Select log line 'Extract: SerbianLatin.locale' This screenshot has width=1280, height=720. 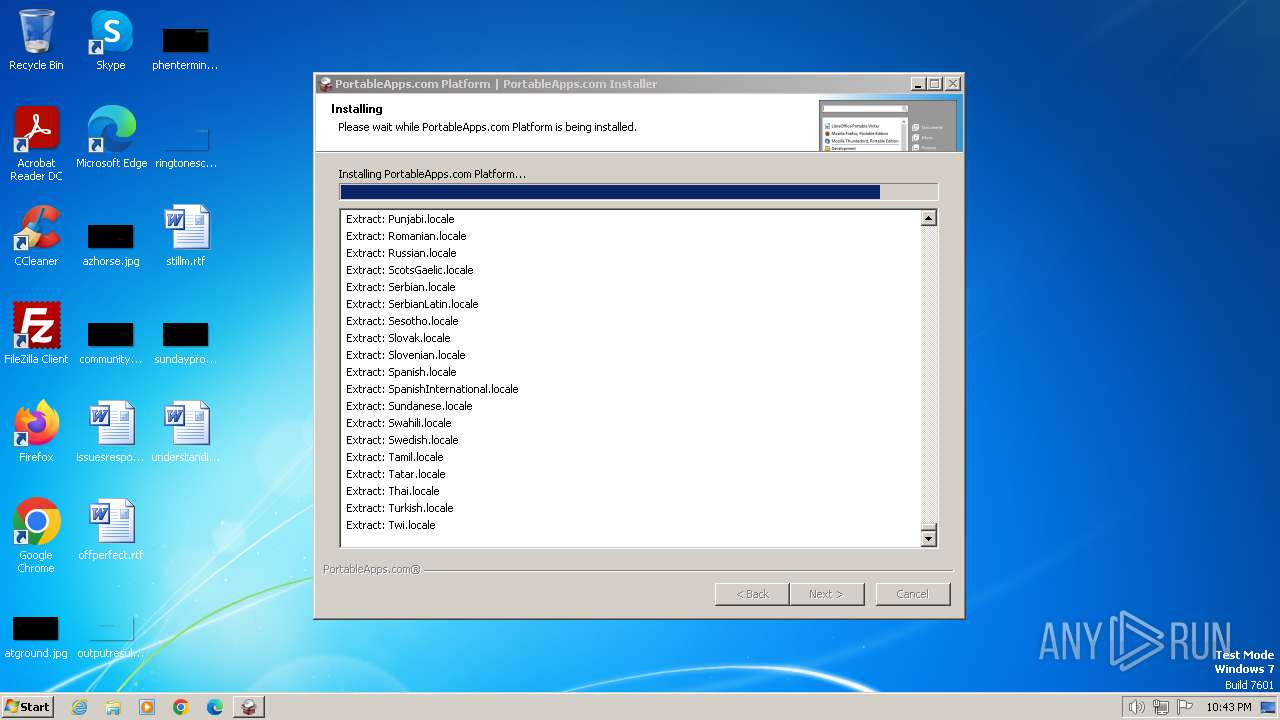412,304
